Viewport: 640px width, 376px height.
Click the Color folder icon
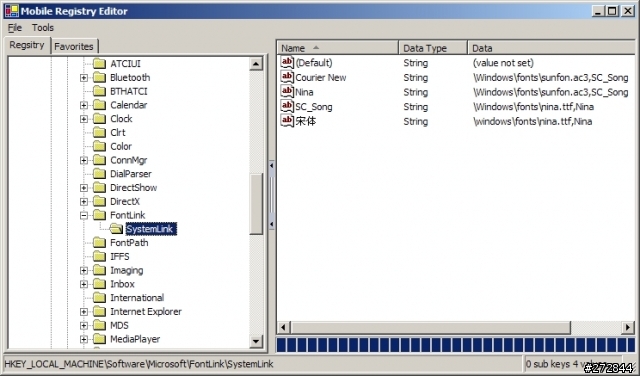(x=99, y=146)
